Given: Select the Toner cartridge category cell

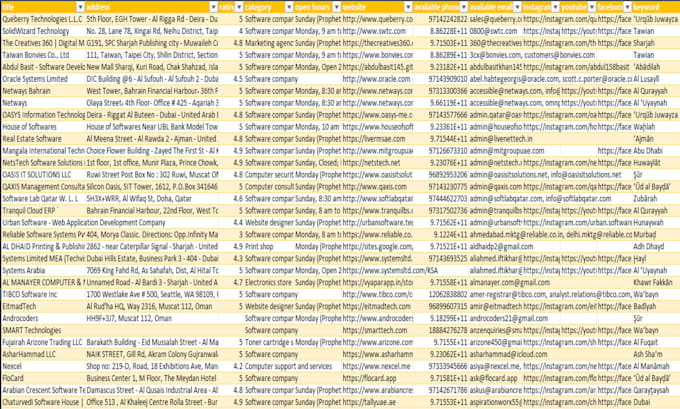Looking at the screenshot, I should click(269, 342).
